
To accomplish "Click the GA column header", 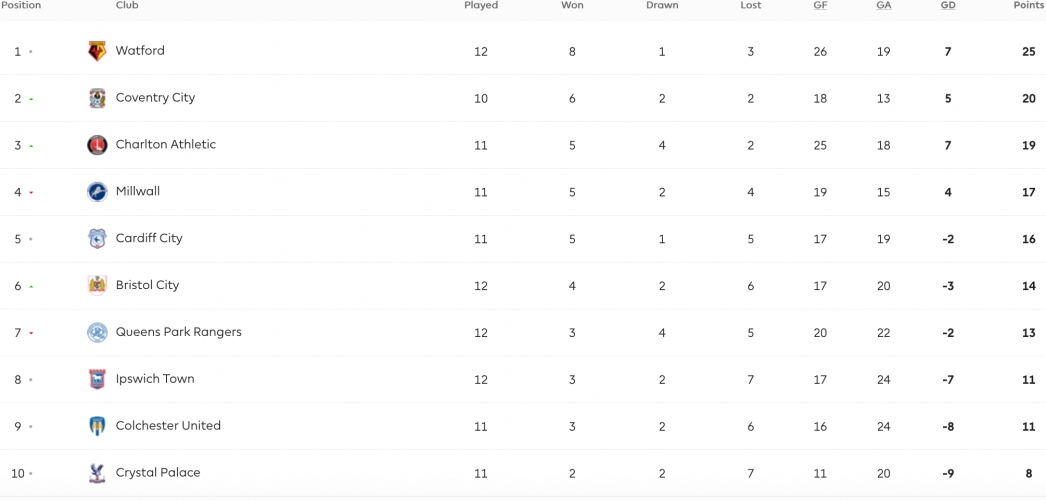I will (883, 6).
